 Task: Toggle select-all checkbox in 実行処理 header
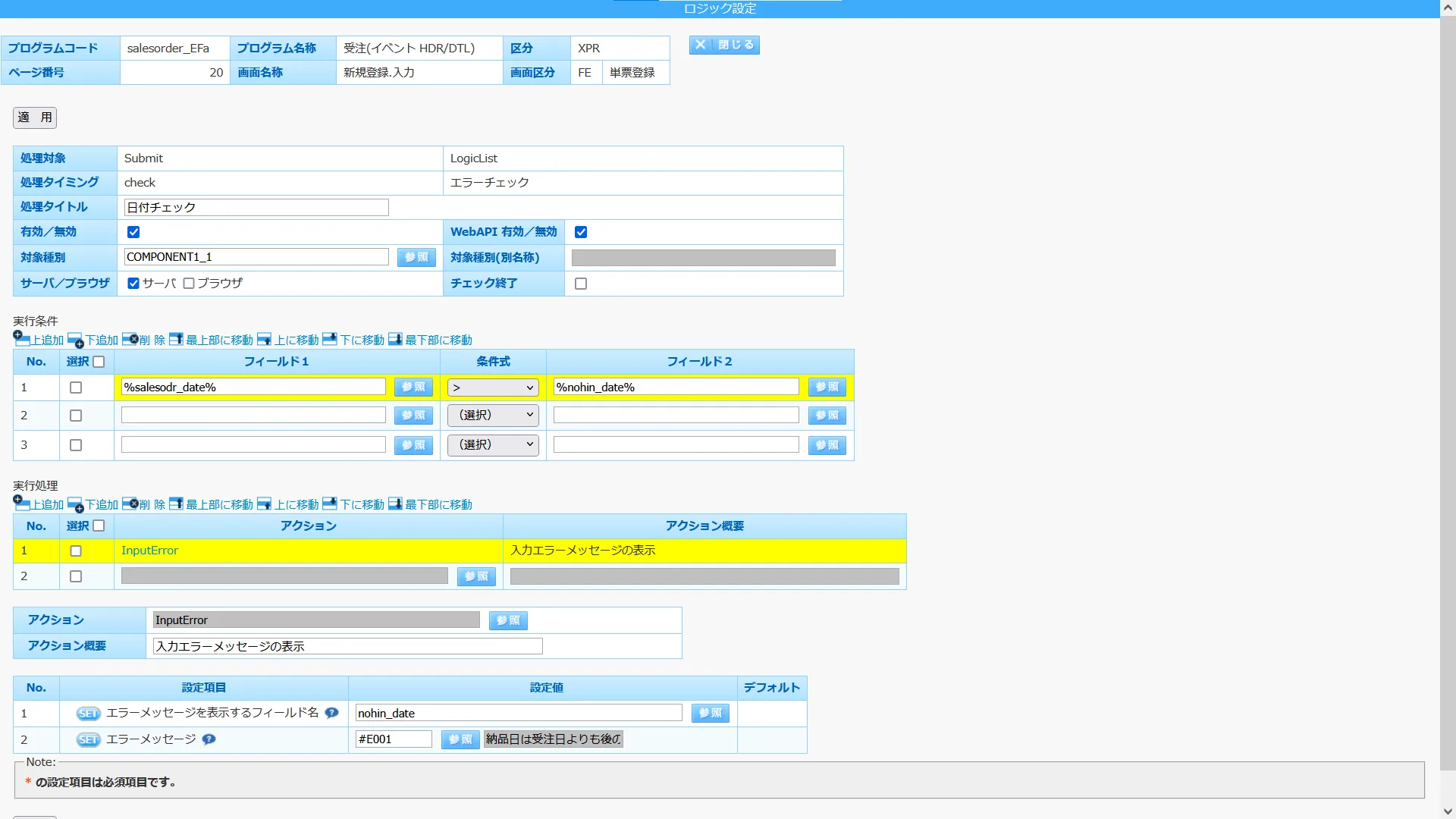tap(99, 526)
